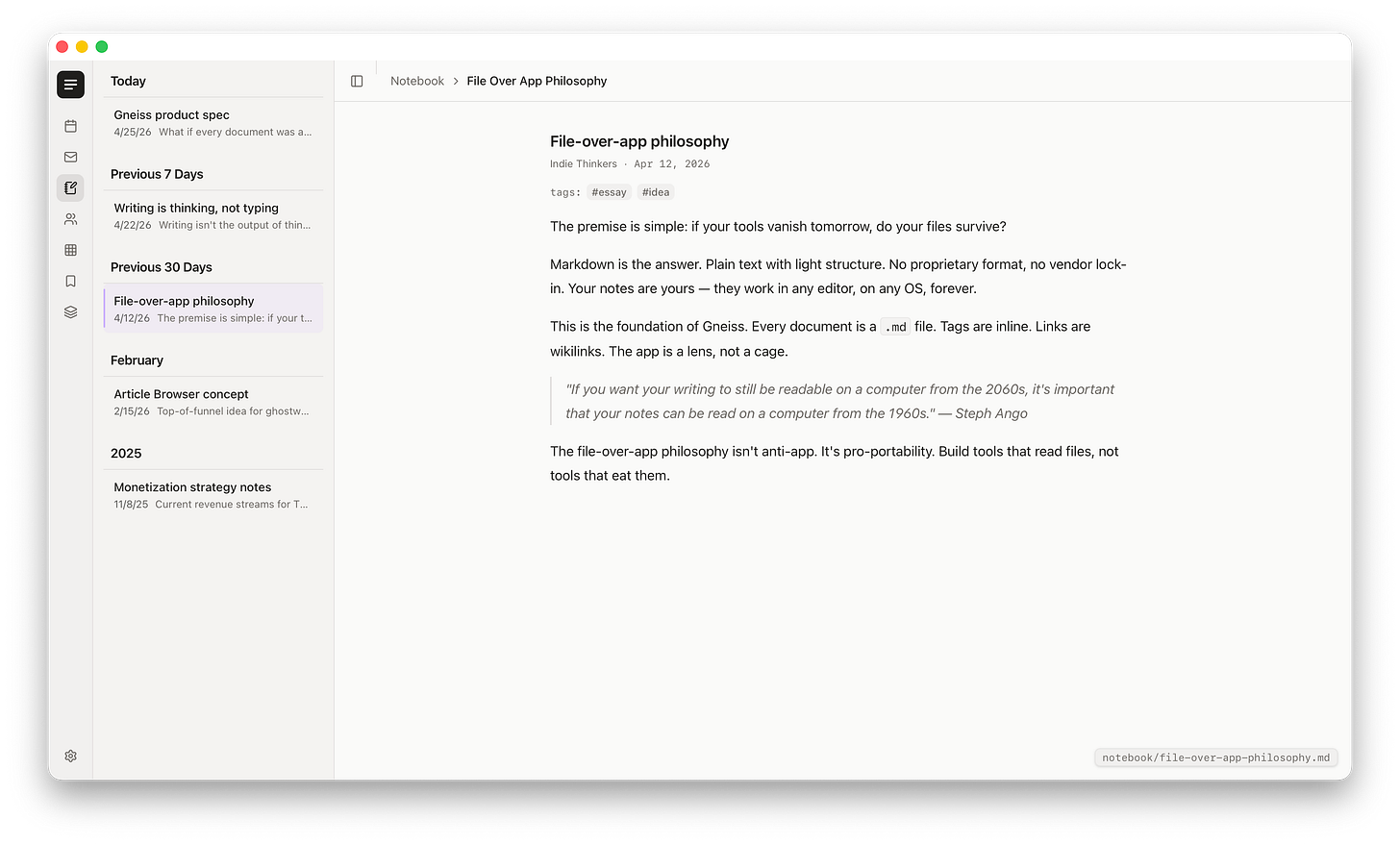Click the paragraph starting Markdown is the answer
The image size is (1400, 844).
tap(838, 276)
